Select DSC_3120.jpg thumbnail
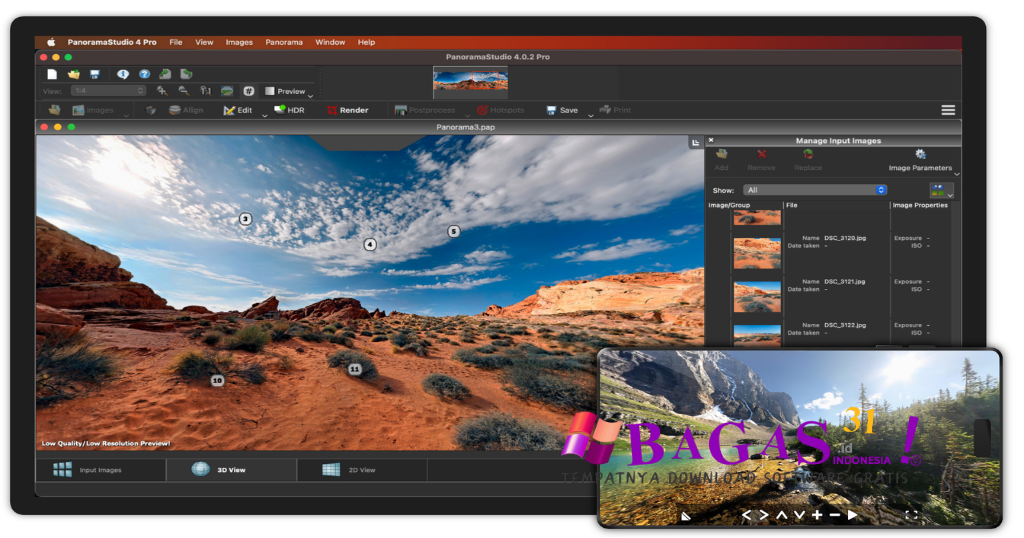The height and width of the screenshot is (538, 1024). [757, 253]
